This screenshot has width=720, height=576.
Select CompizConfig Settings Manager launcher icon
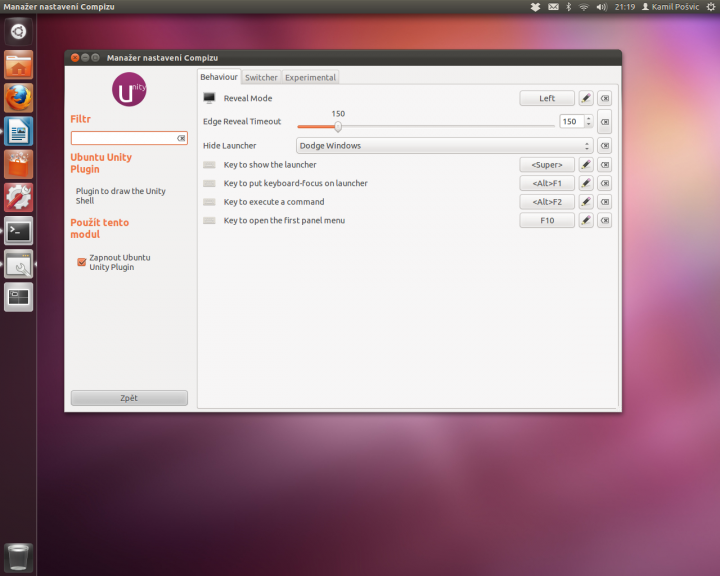[18, 264]
